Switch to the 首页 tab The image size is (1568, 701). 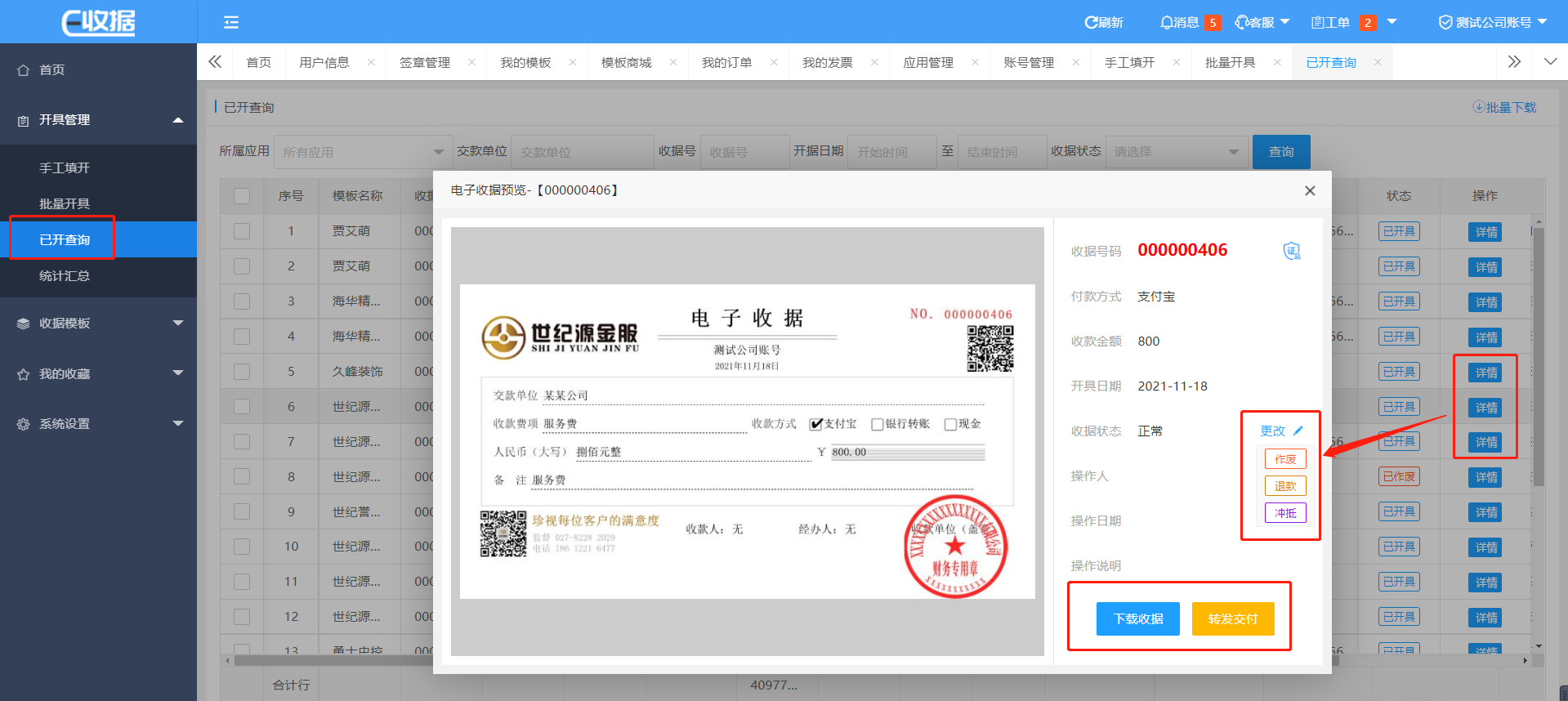click(259, 62)
